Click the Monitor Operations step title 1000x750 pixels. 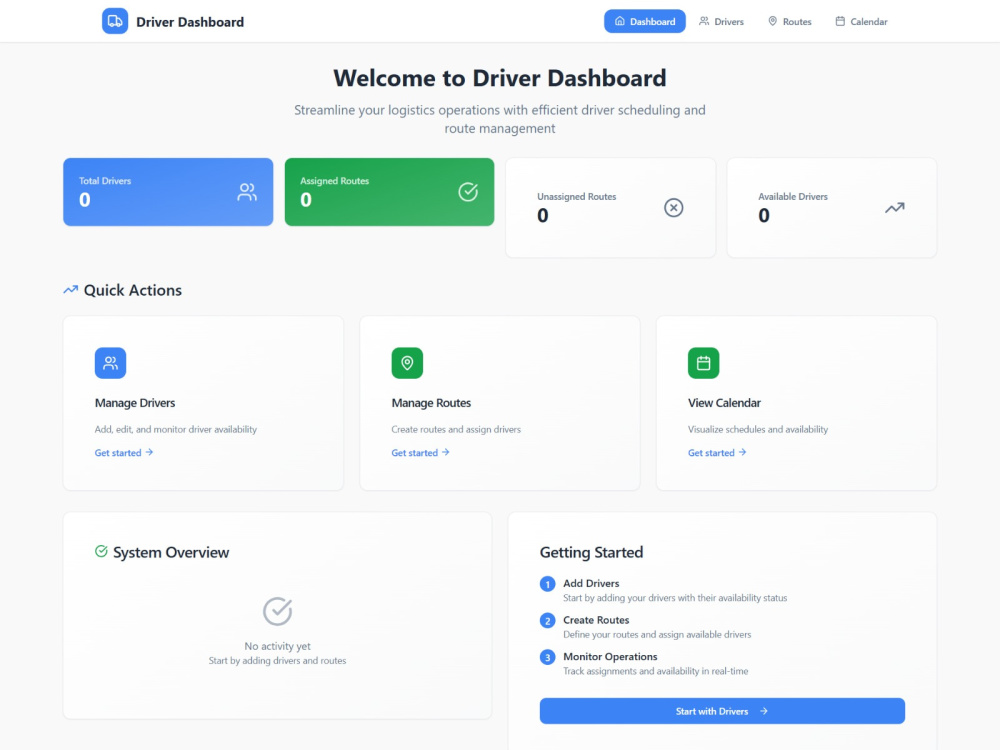(610, 657)
